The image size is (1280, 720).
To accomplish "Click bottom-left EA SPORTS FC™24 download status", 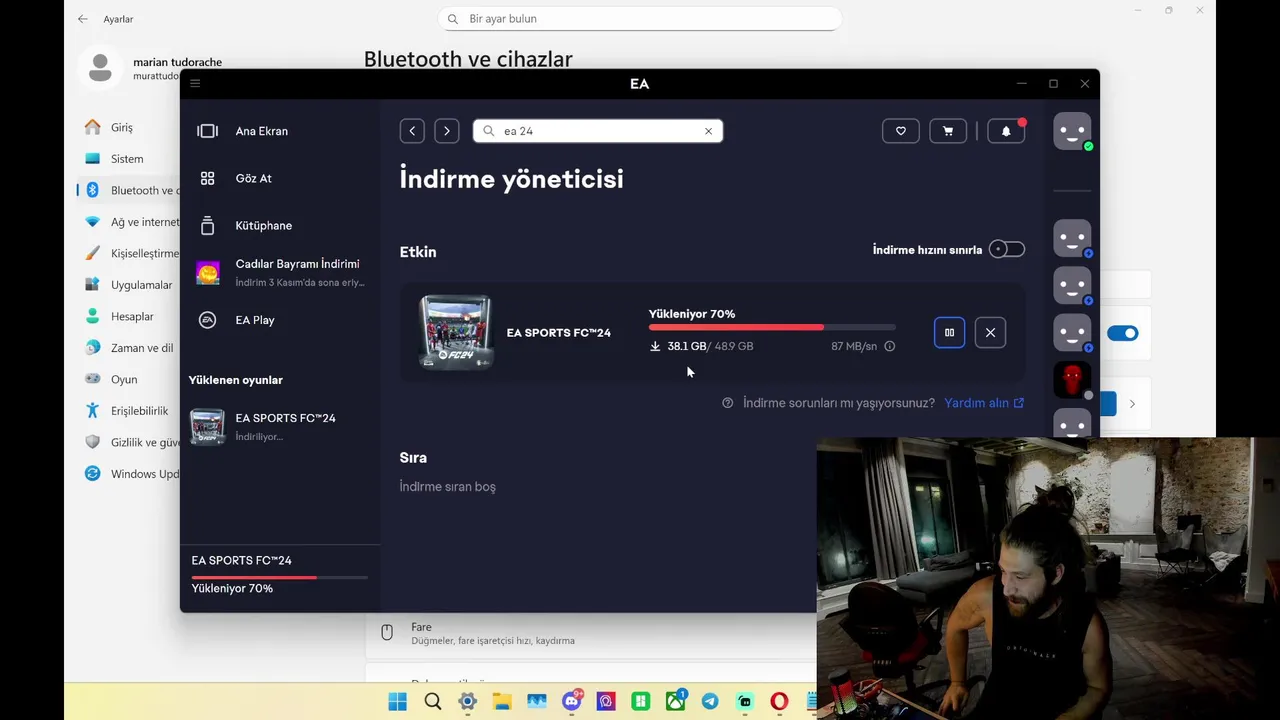I will [280, 574].
